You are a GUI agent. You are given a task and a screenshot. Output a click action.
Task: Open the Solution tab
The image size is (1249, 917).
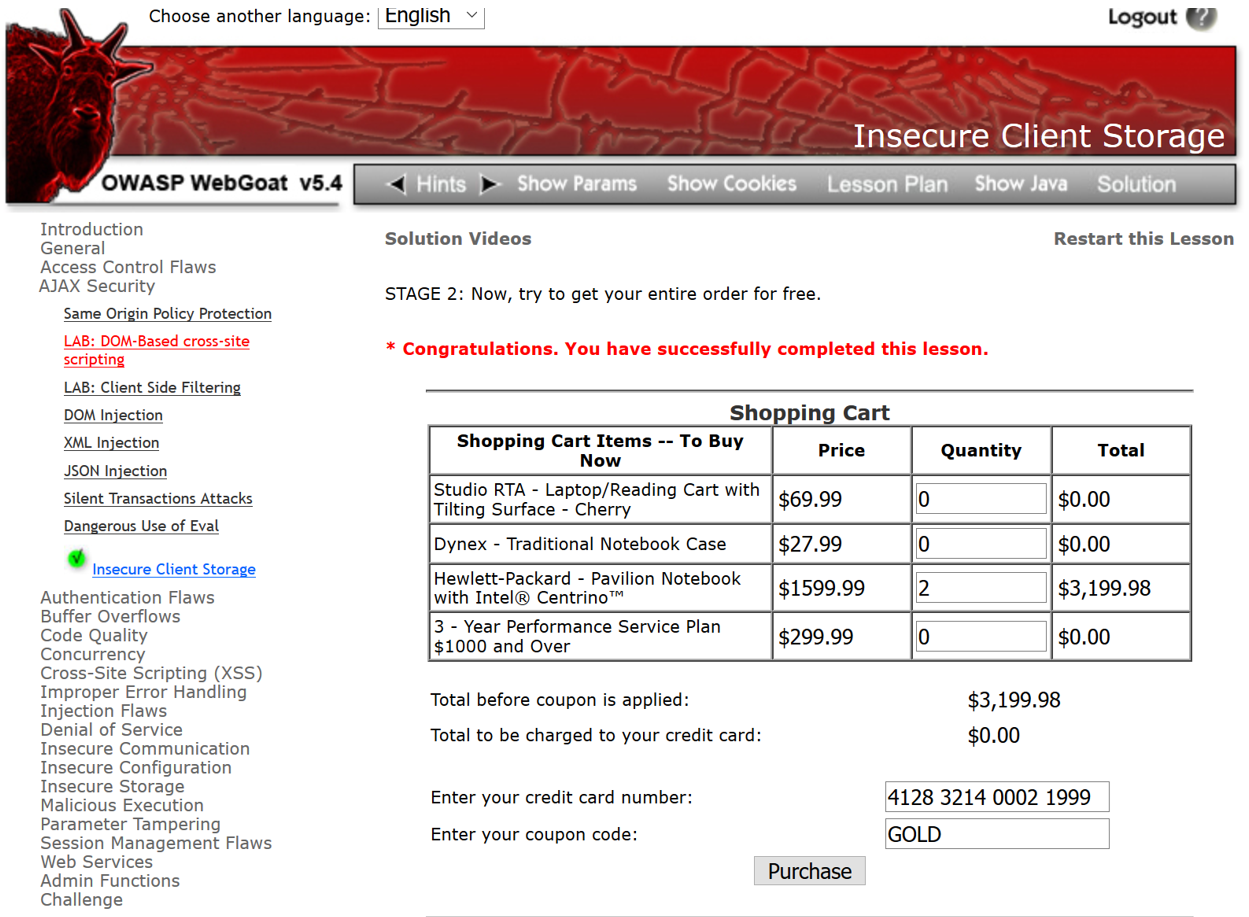pyautogui.click(x=1136, y=184)
